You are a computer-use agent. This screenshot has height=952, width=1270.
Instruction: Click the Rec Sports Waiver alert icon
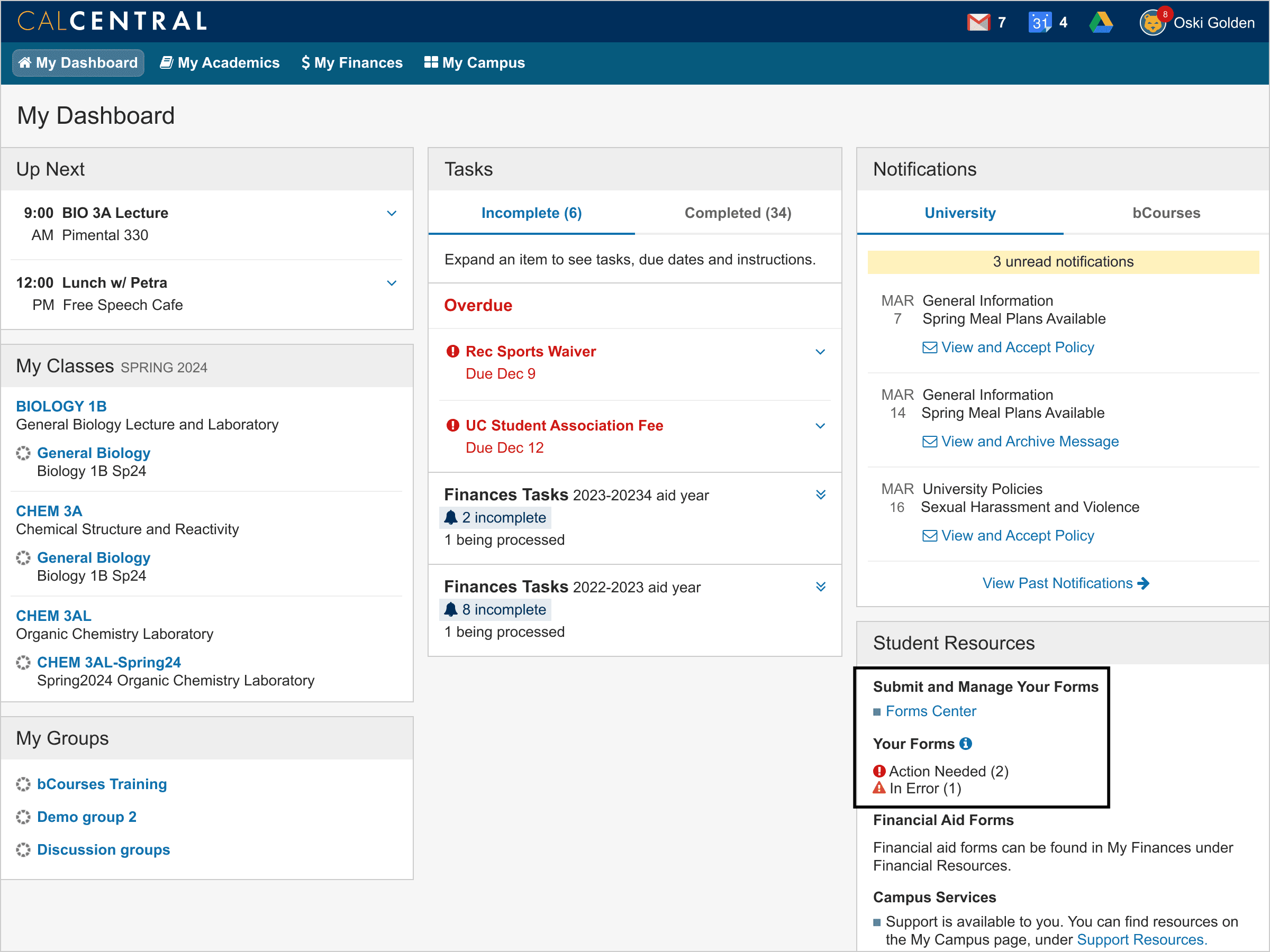(x=452, y=351)
